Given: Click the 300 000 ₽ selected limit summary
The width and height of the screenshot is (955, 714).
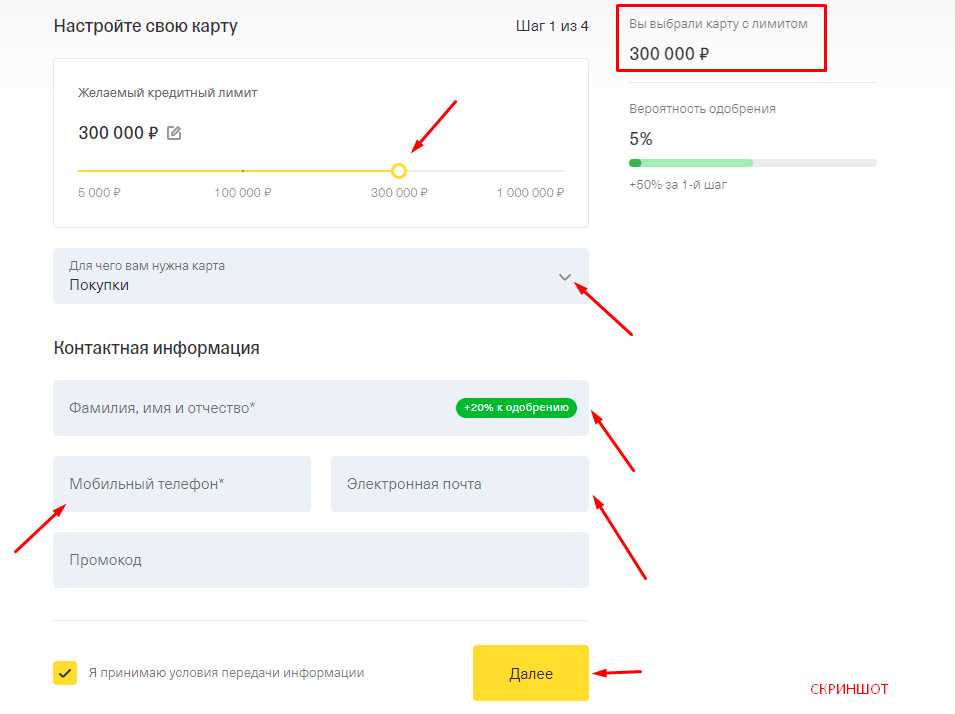Looking at the screenshot, I should [669, 54].
